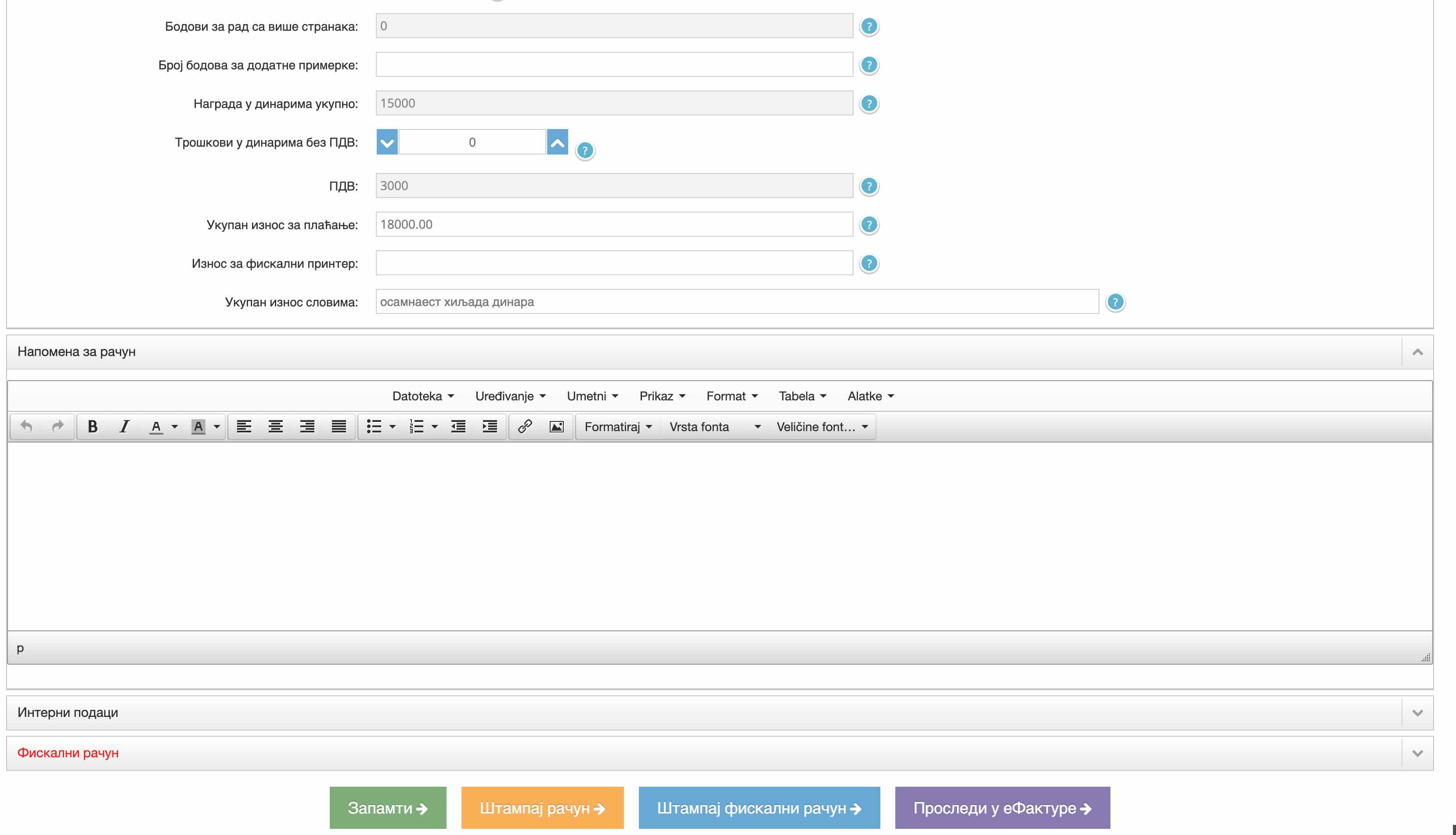The width and height of the screenshot is (1456, 835).
Task: Click the editor resize handle in status bar
Action: click(1426, 657)
